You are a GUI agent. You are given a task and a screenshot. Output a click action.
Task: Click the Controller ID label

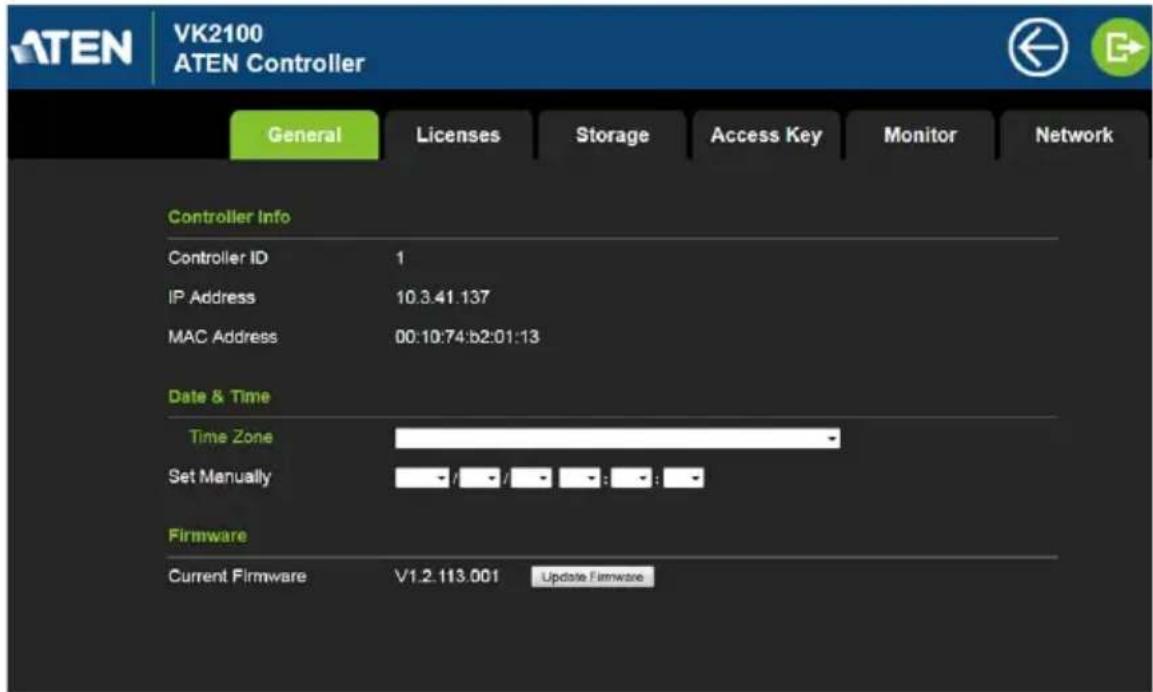point(218,258)
